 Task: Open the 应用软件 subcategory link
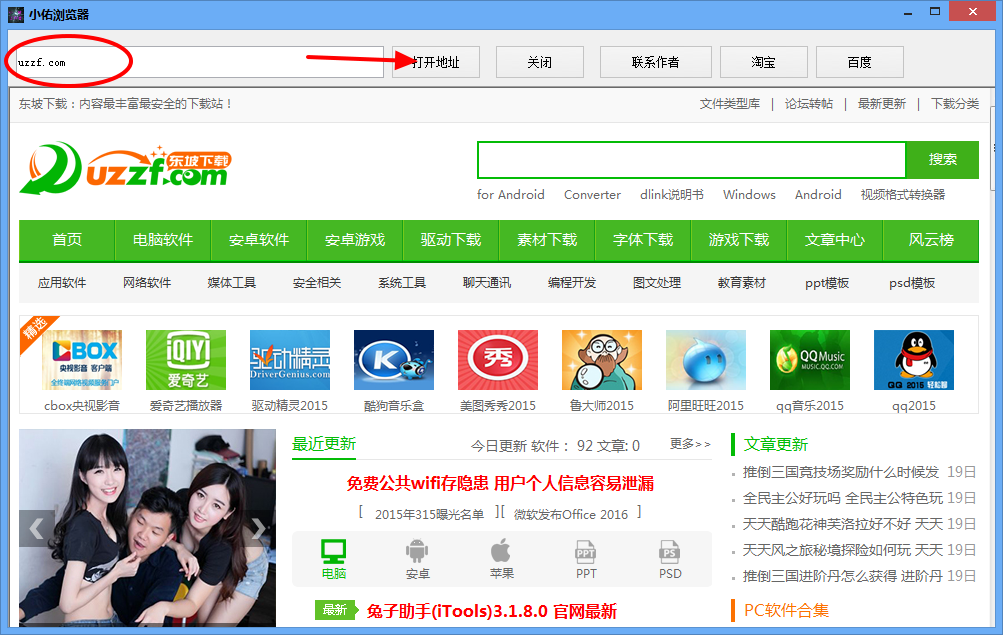point(62,283)
